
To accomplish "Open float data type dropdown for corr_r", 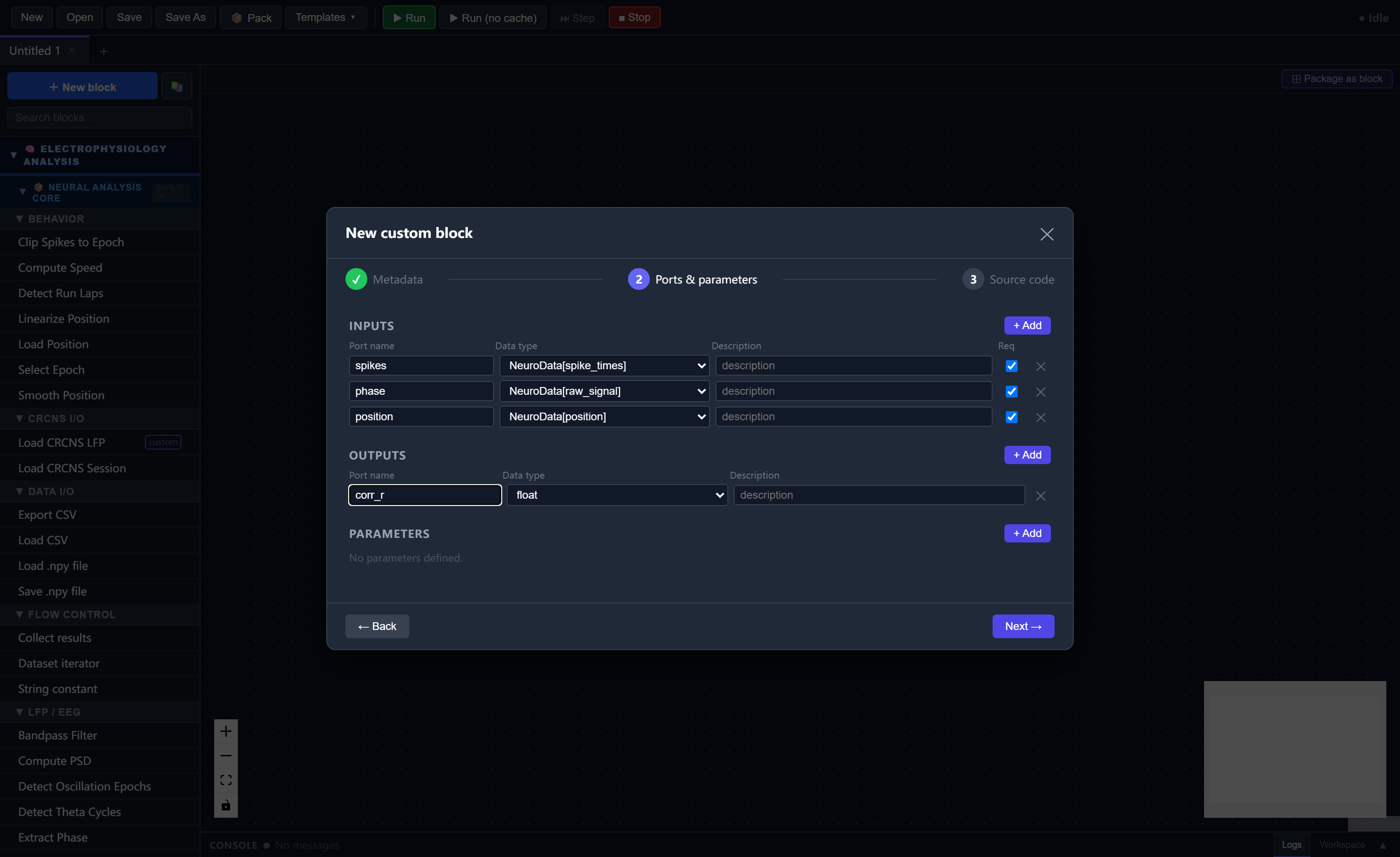I will [617, 496].
